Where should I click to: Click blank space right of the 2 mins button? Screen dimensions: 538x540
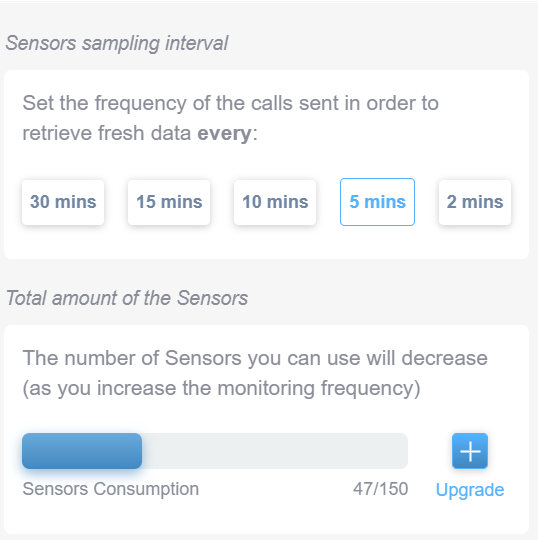(x=520, y=202)
